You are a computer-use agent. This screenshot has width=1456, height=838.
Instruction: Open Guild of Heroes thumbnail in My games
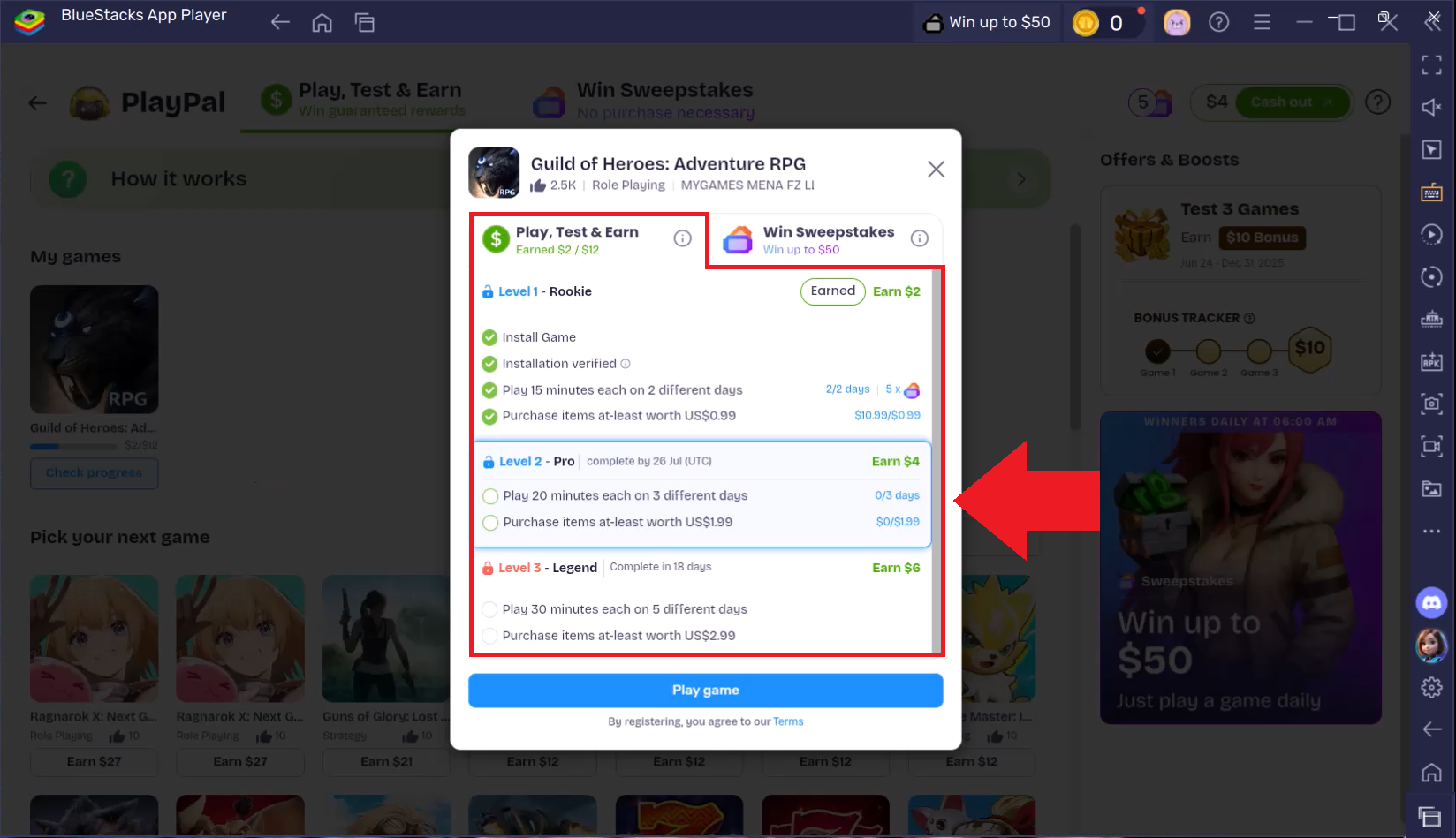pyautogui.click(x=95, y=350)
